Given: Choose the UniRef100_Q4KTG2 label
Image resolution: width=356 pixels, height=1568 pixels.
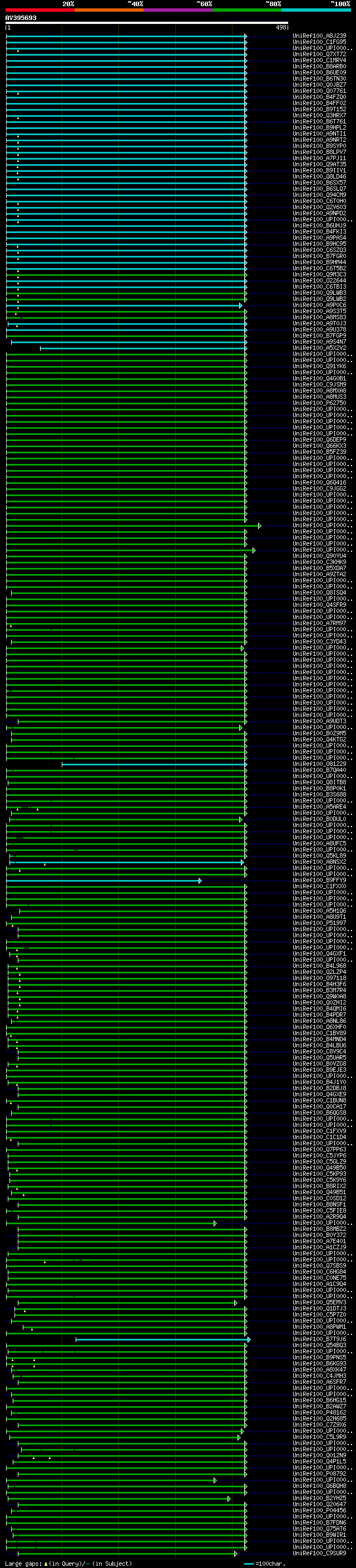Looking at the screenshot, I should coord(319,740).
